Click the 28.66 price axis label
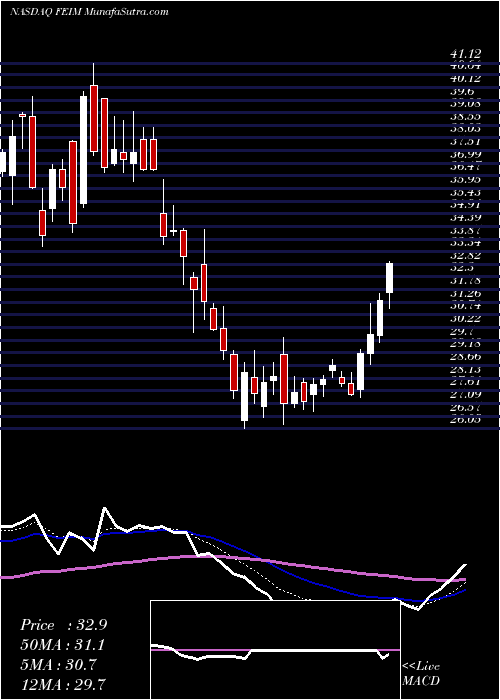 pos(466,357)
